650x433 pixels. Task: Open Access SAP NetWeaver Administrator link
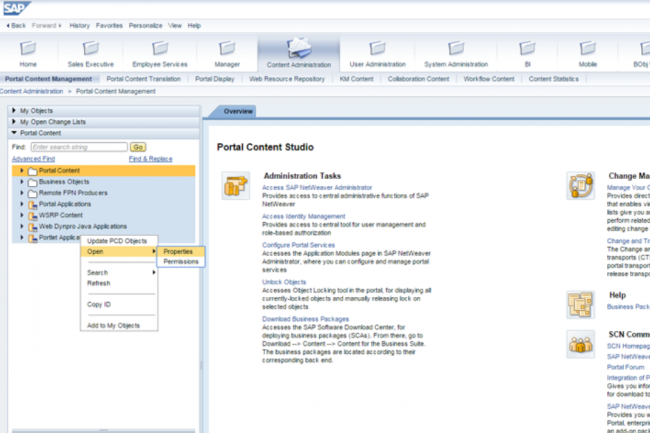[x=317, y=187]
